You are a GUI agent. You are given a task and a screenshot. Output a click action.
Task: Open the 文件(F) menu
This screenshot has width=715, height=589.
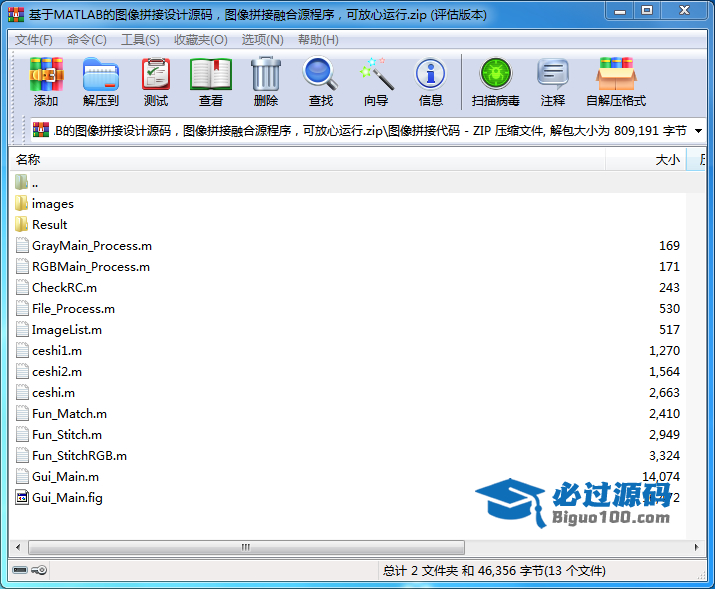(34, 40)
